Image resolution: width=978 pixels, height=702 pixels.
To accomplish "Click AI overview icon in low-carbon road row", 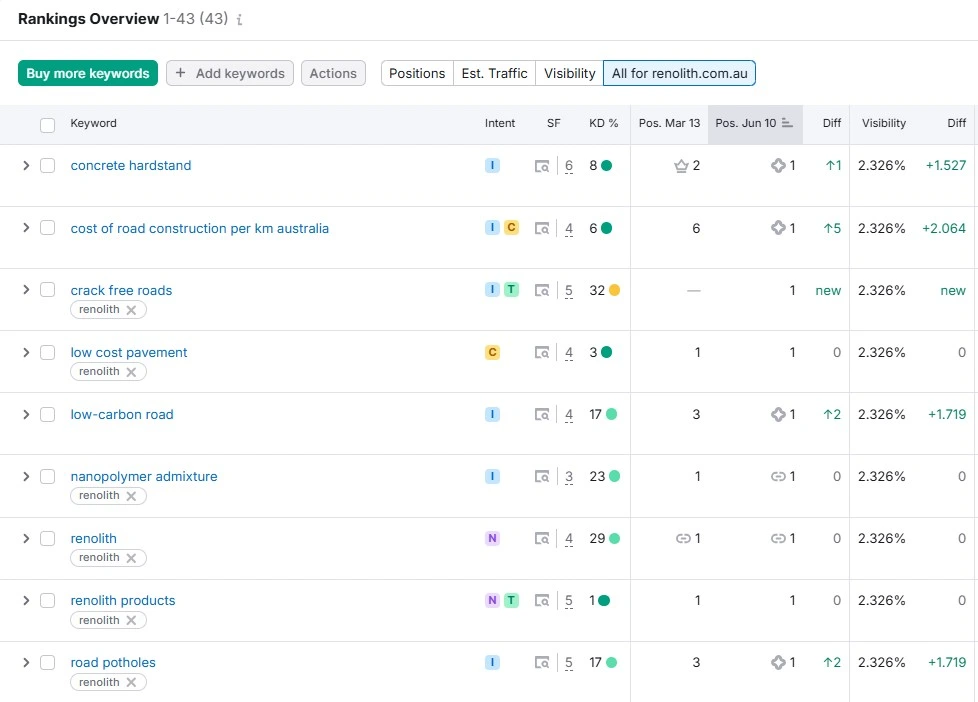I will click(778, 414).
